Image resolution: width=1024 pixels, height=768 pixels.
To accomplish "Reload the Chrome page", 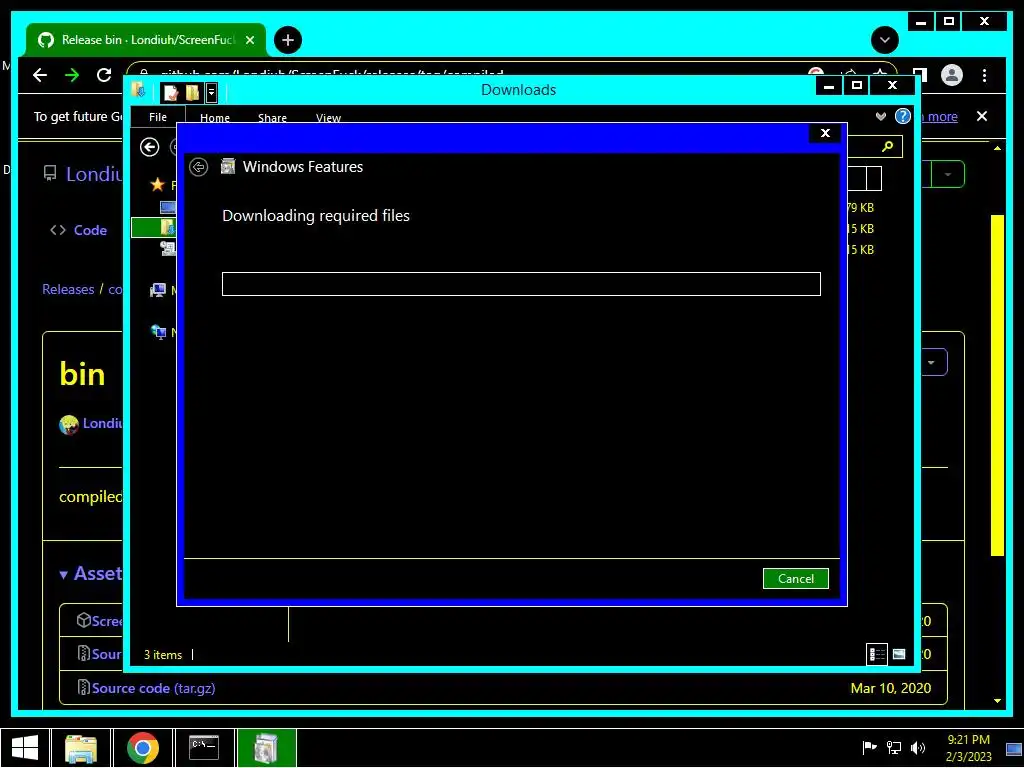I will coord(104,75).
